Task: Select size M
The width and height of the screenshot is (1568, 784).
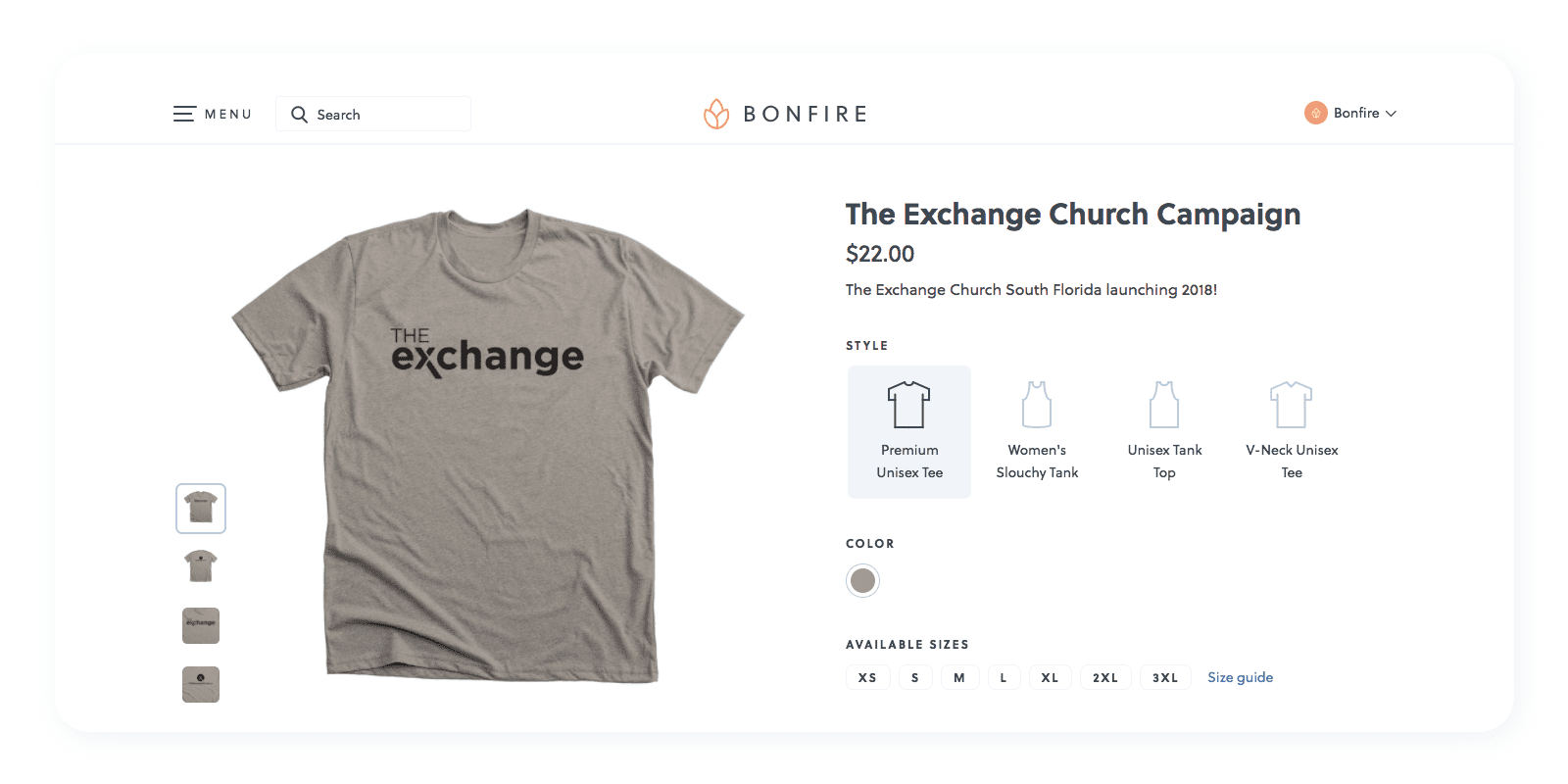Action: (x=959, y=677)
